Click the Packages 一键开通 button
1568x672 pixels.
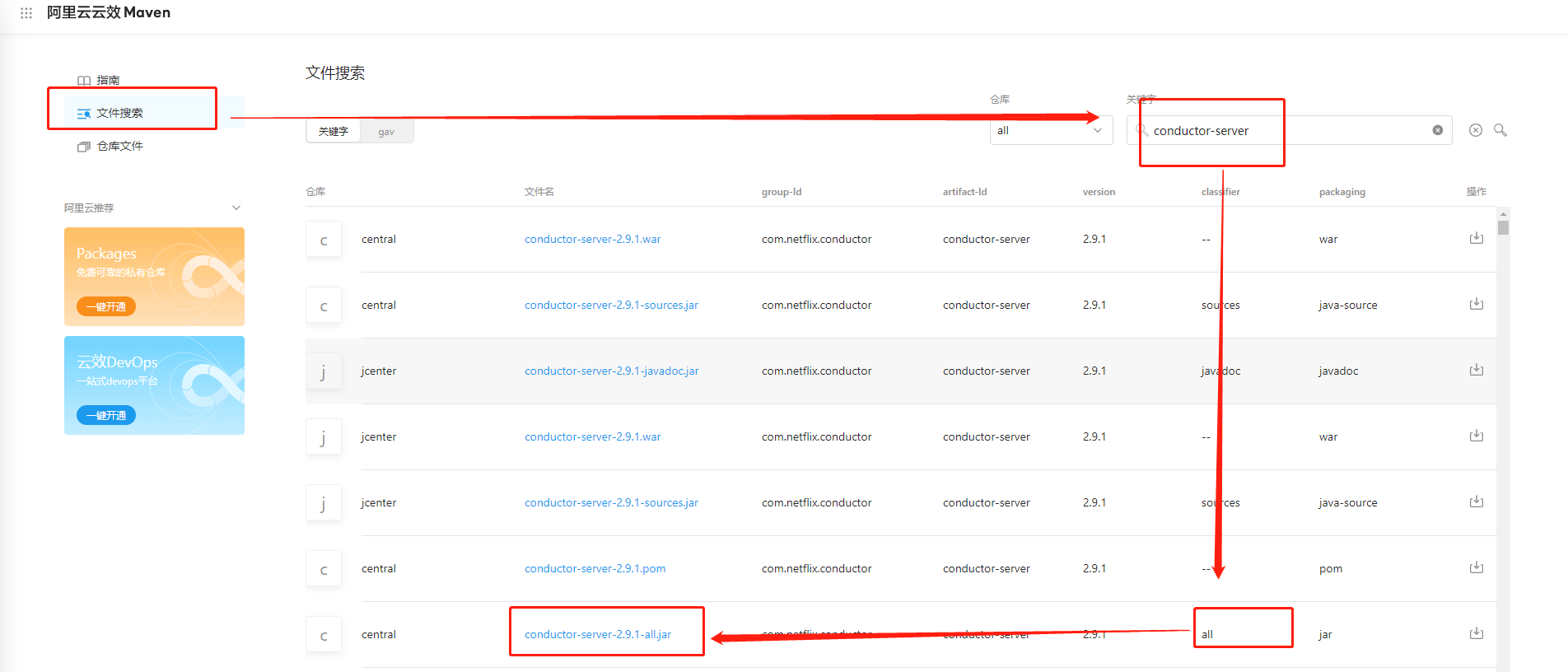(106, 306)
